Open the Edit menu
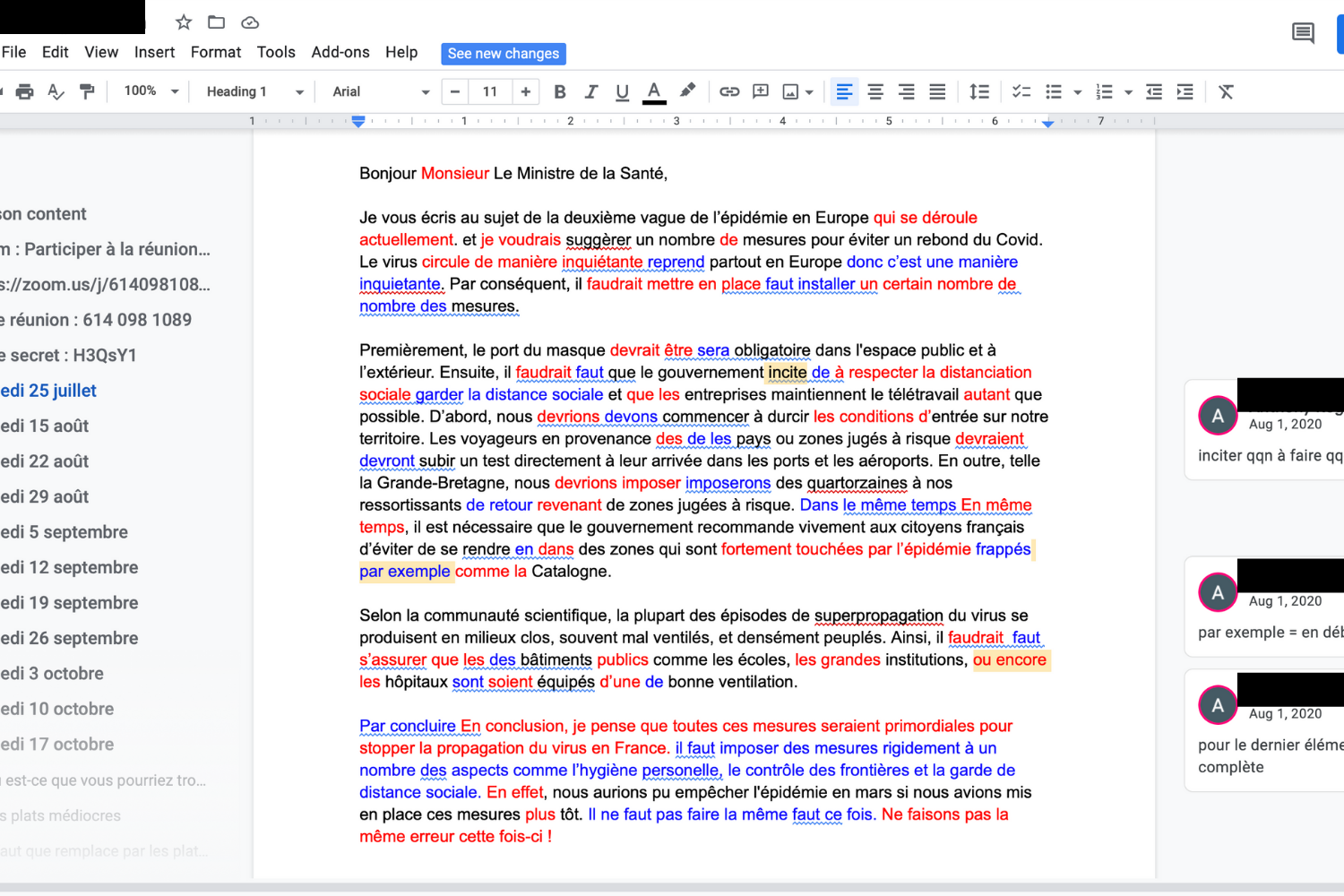The width and height of the screenshot is (1344, 896). tap(55, 52)
